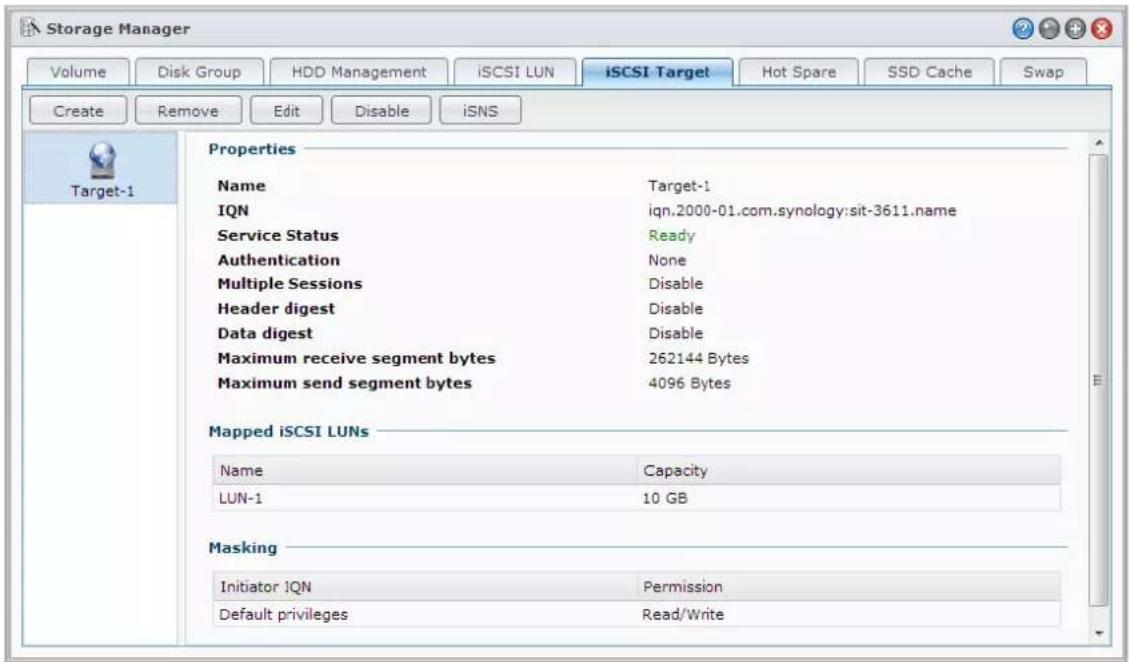
Task: Go to HDD Management tab
Action: tap(359, 72)
